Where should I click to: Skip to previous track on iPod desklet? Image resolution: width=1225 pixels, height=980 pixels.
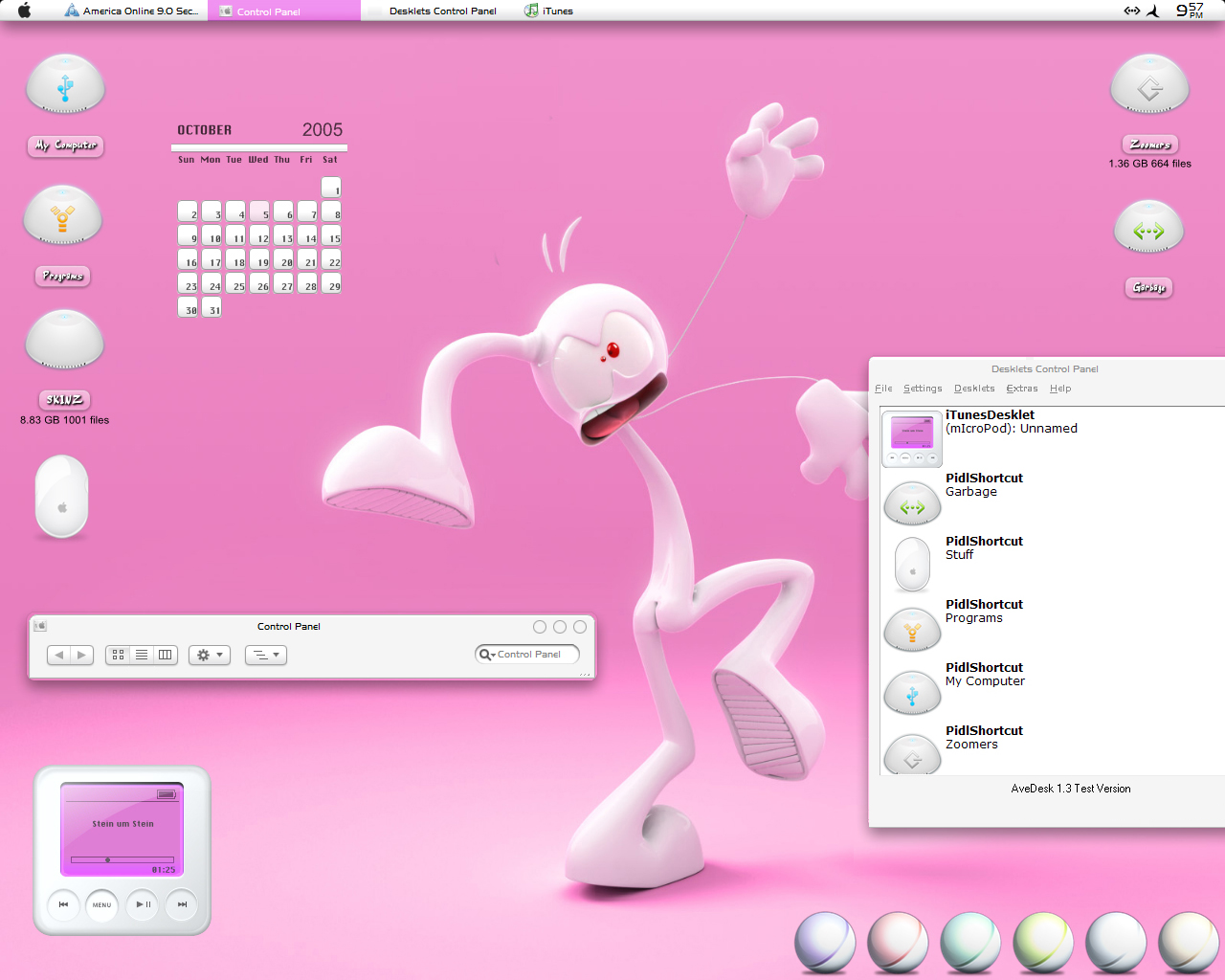64,904
